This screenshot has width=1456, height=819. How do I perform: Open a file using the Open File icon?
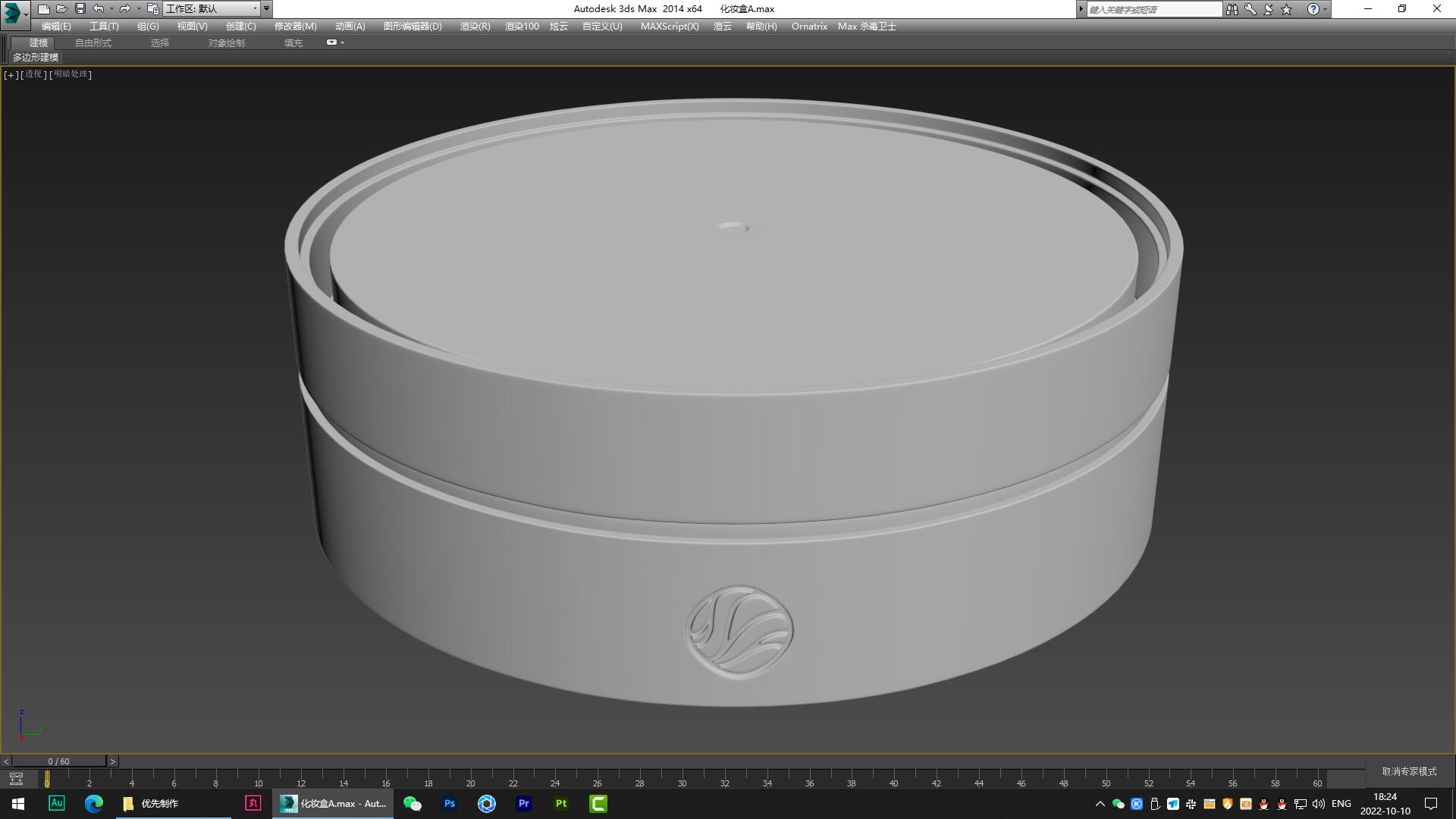click(62, 8)
